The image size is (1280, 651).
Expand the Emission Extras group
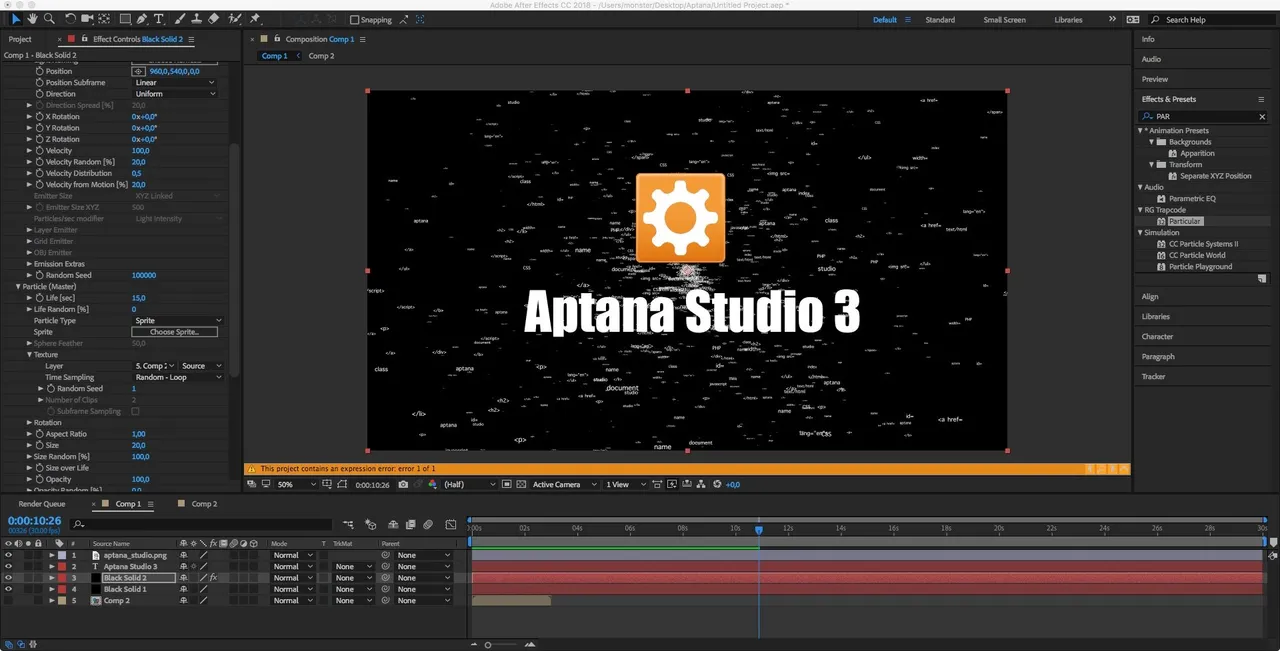click(29, 264)
